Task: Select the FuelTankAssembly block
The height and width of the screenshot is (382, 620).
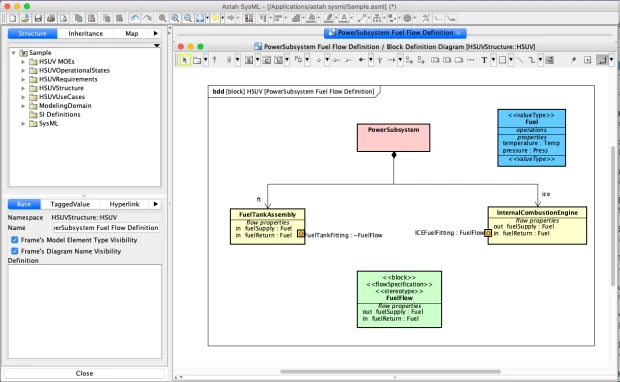Action: pos(268,227)
